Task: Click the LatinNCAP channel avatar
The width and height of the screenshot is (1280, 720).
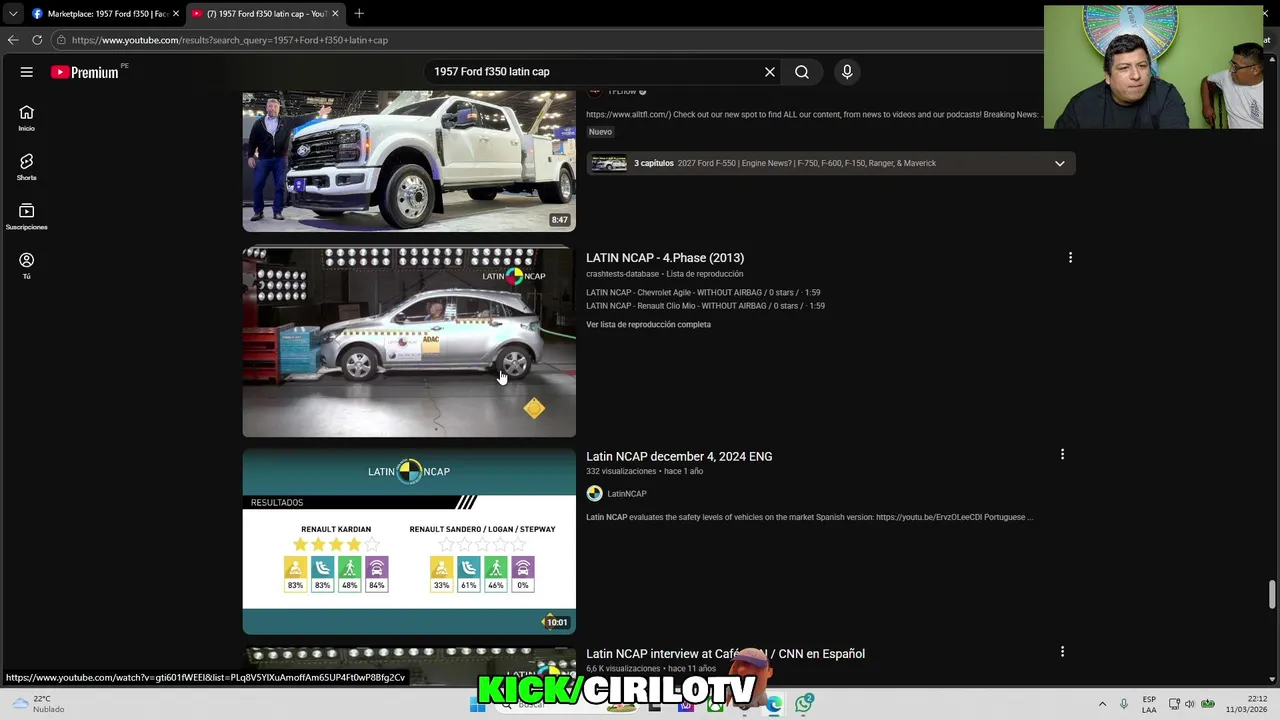Action: click(594, 493)
